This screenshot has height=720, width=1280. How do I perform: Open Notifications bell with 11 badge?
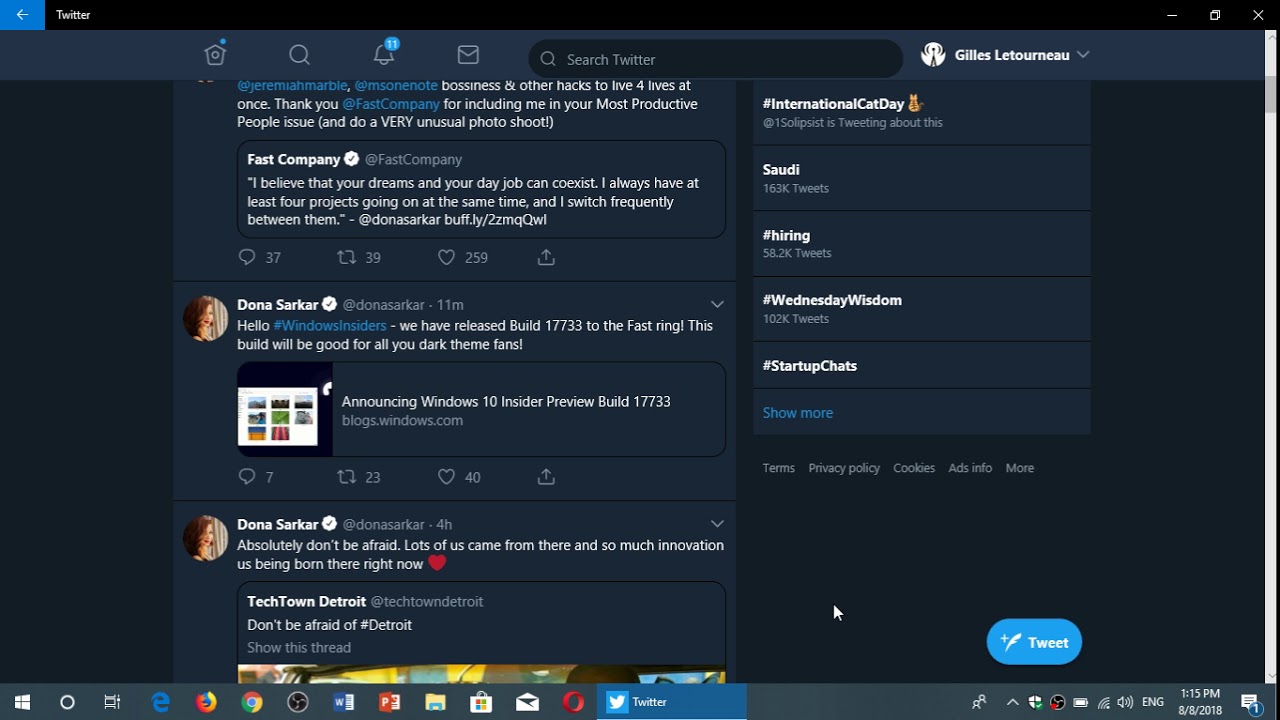point(384,53)
